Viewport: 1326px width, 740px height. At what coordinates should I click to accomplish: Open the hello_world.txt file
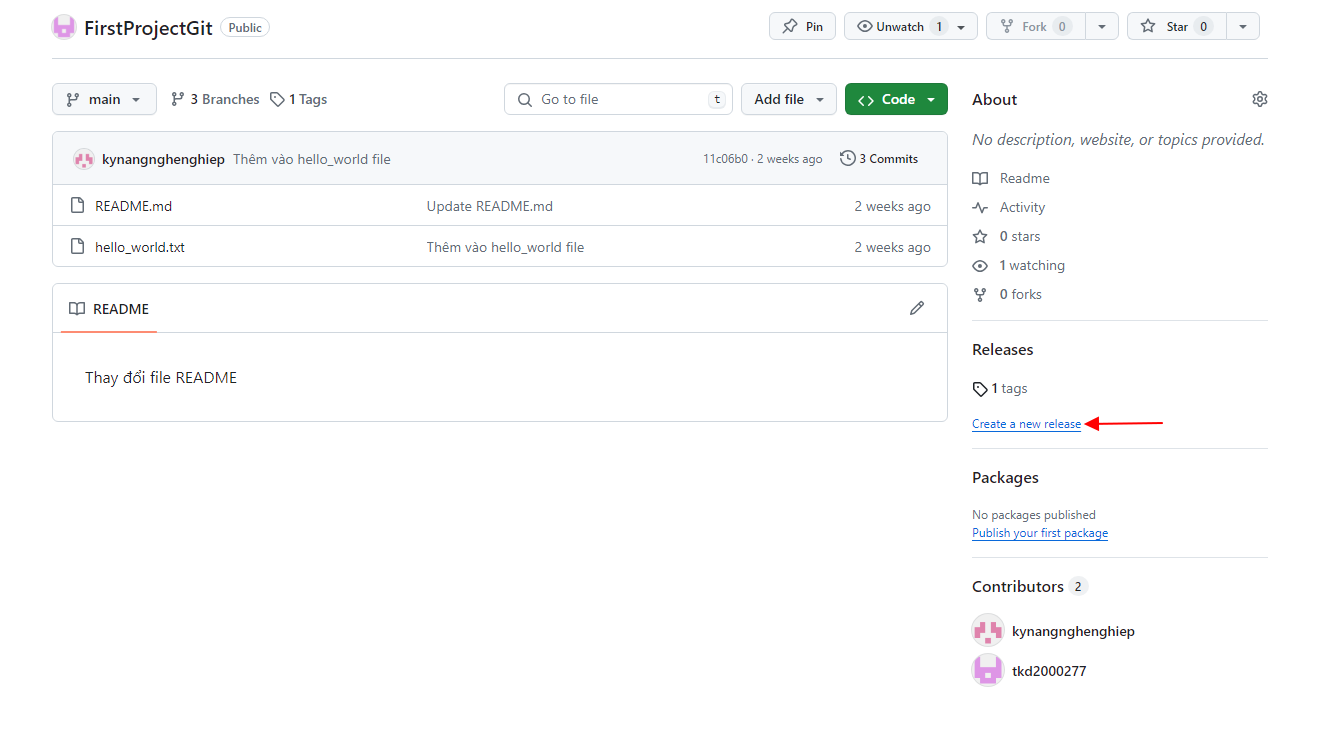click(140, 247)
